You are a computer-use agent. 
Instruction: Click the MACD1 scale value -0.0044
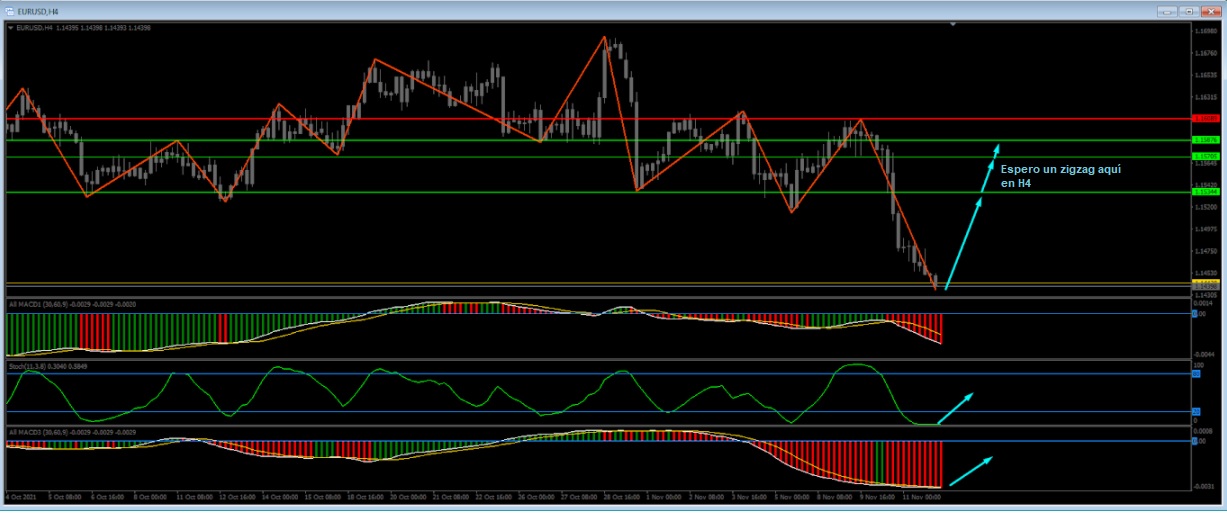(x=1203, y=354)
